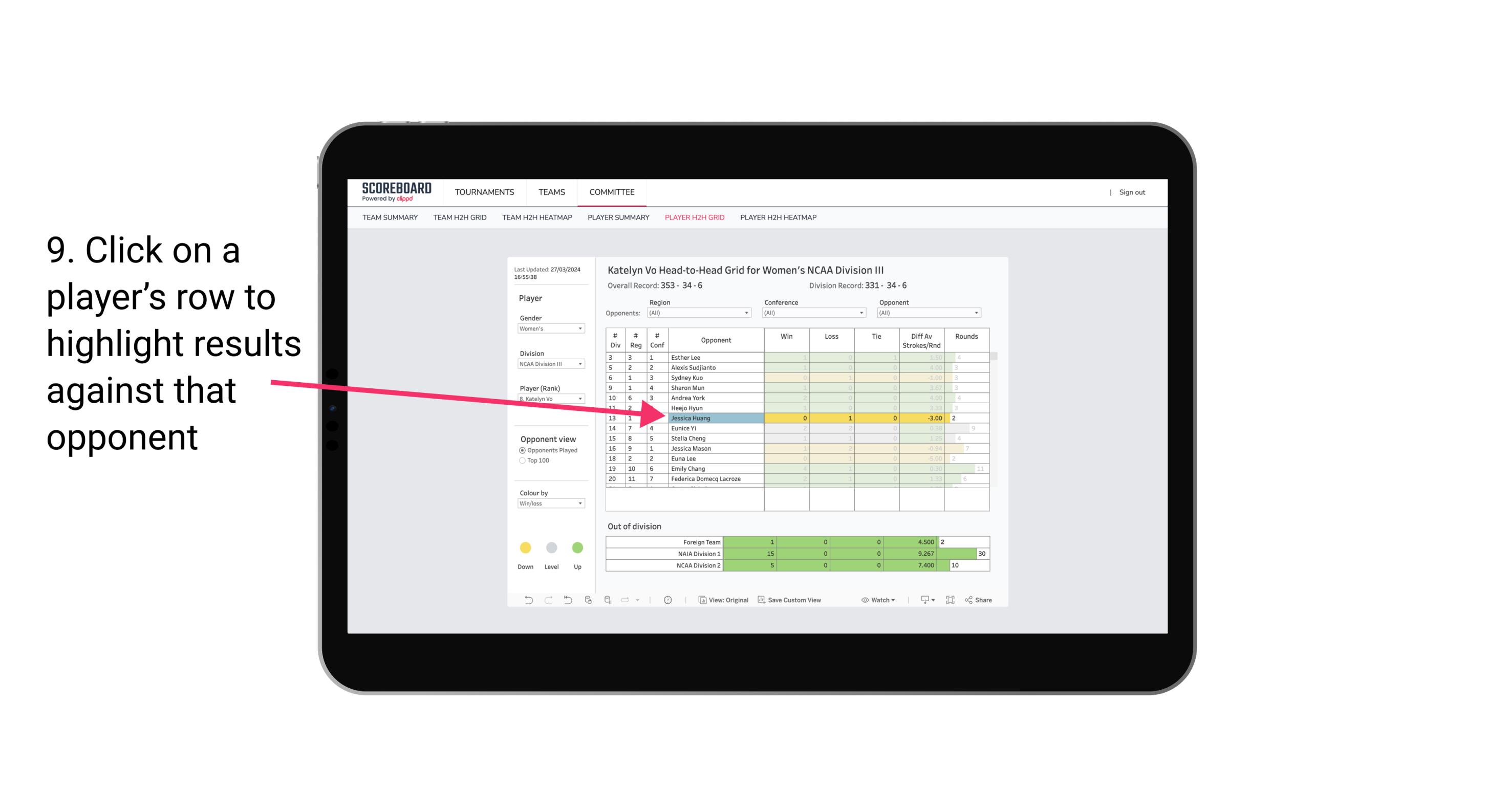Screen dimensions: 1510x812
Task: Switch to Player H2H Heatmap tab
Action: point(779,219)
